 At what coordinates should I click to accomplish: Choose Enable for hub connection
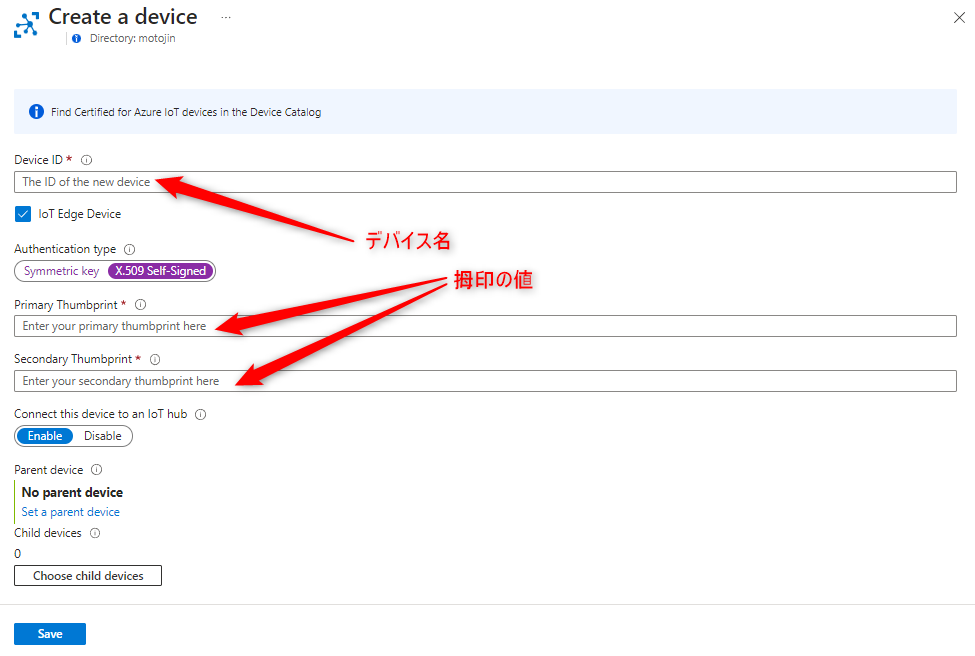click(45, 436)
